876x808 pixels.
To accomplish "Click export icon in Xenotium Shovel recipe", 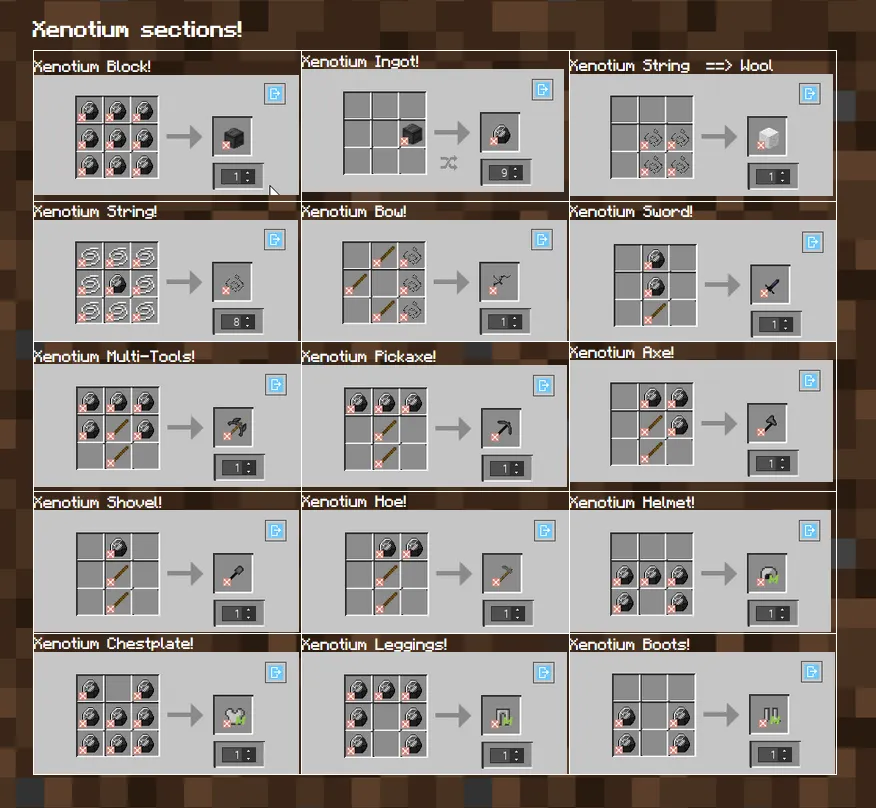I will [x=276, y=531].
